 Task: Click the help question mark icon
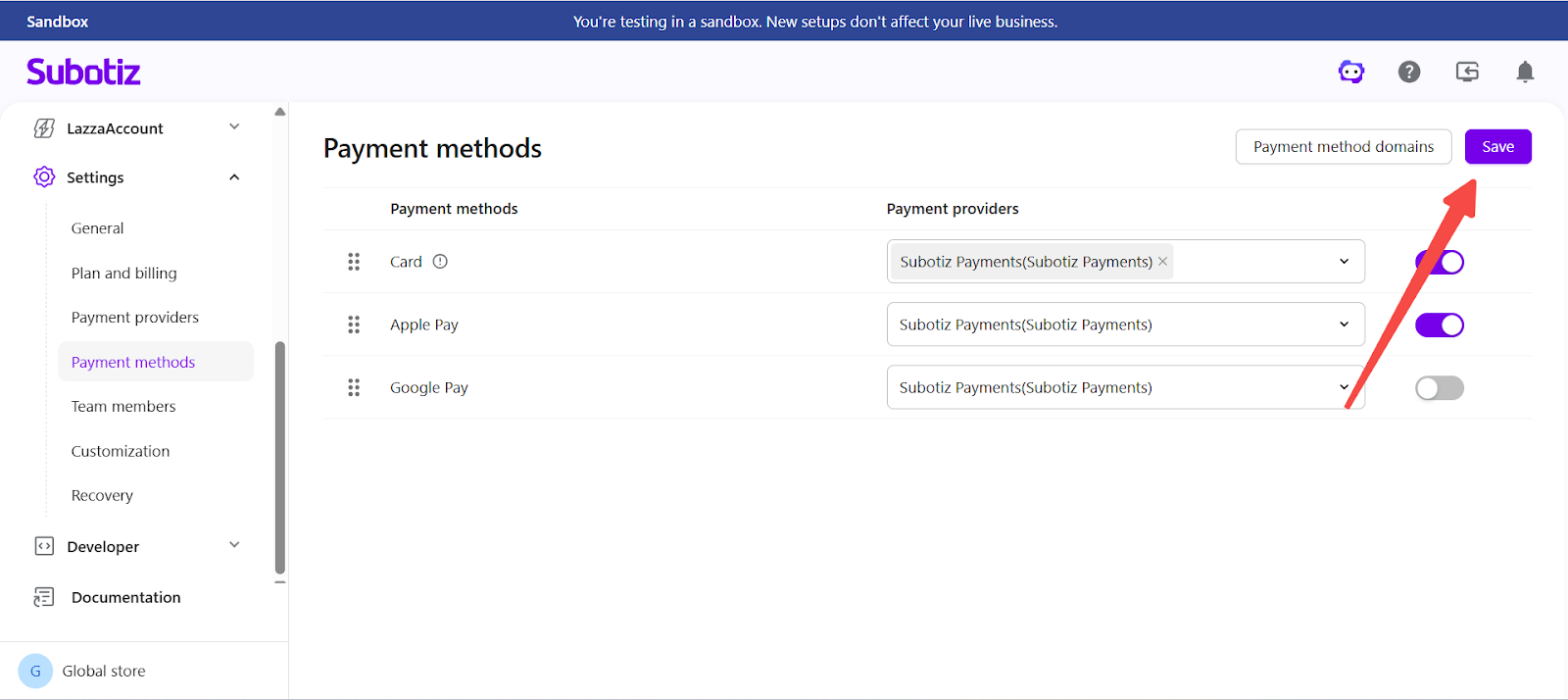pyautogui.click(x=1409, y=72)
